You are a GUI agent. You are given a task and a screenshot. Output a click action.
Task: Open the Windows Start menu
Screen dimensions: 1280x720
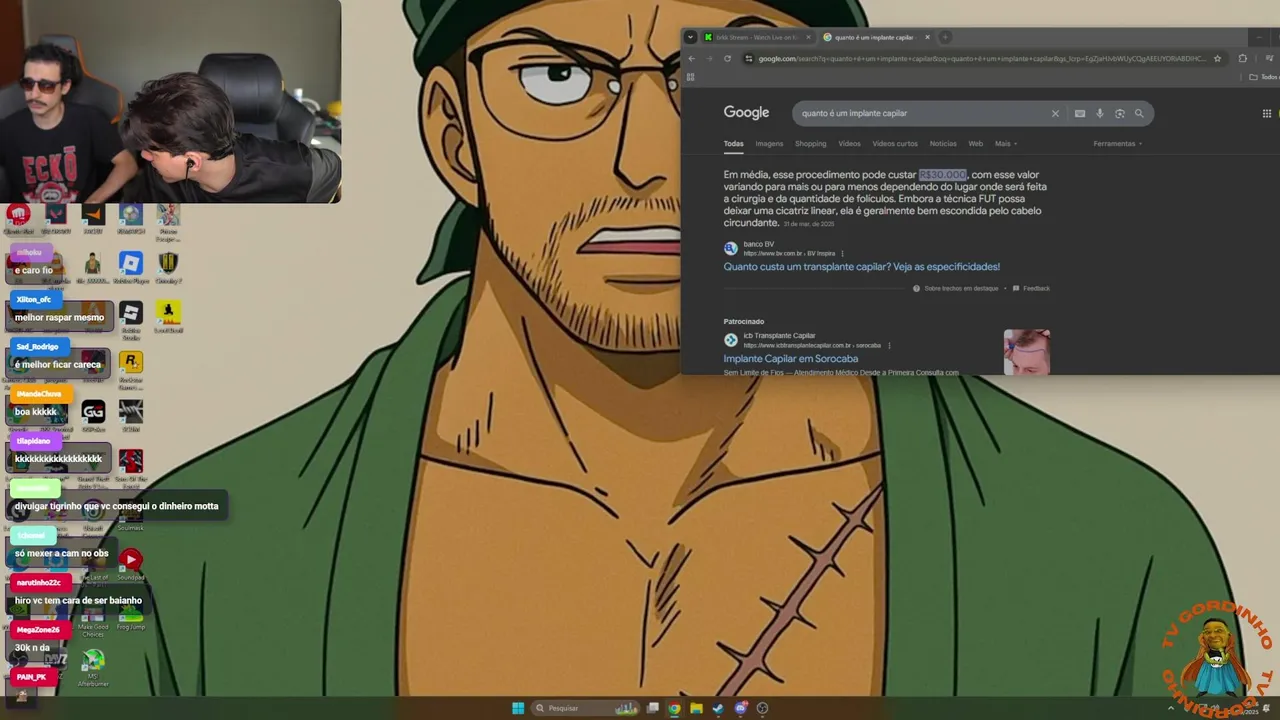coord(518,708)
